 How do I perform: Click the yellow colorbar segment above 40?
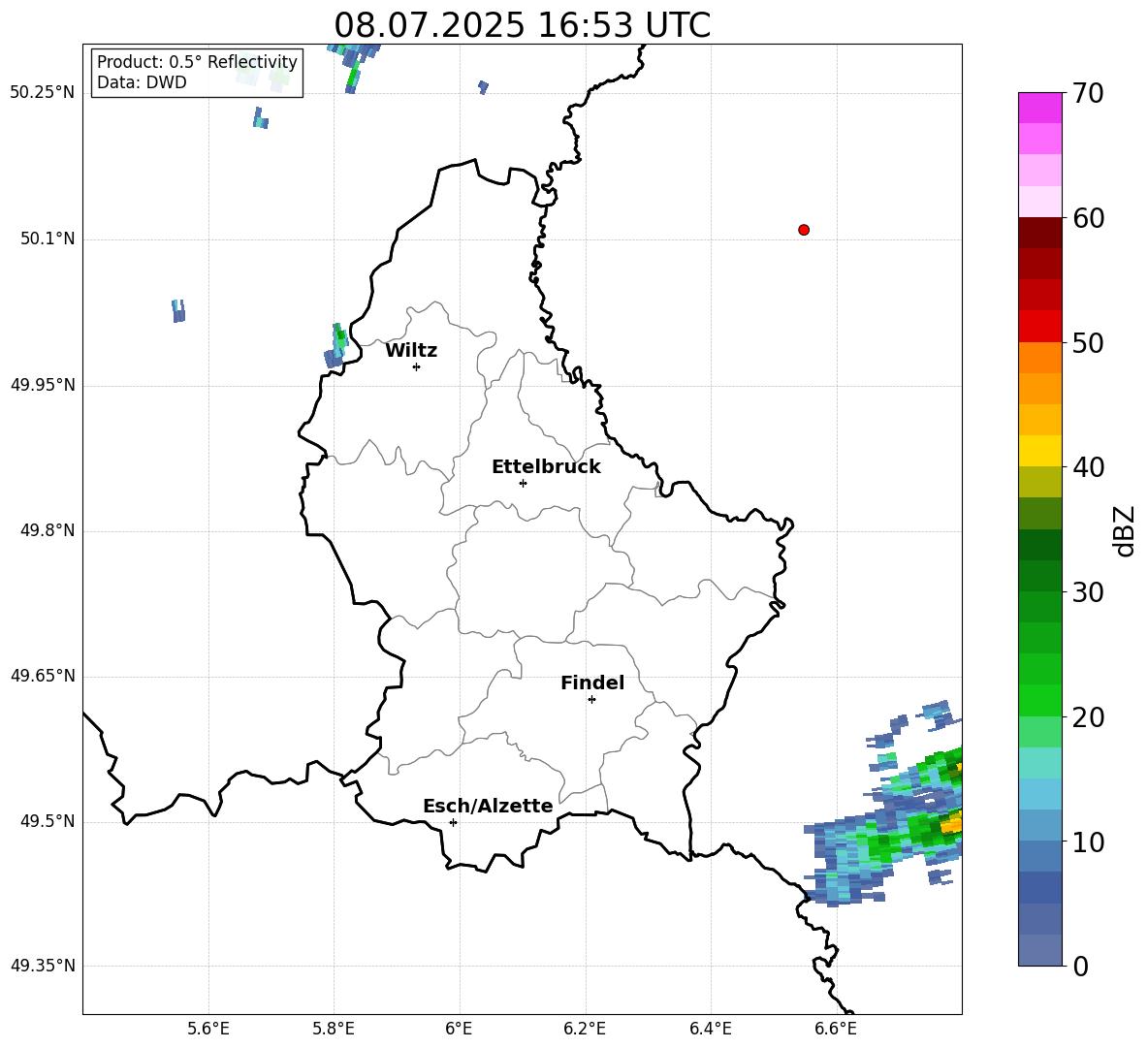point(1039,451)
